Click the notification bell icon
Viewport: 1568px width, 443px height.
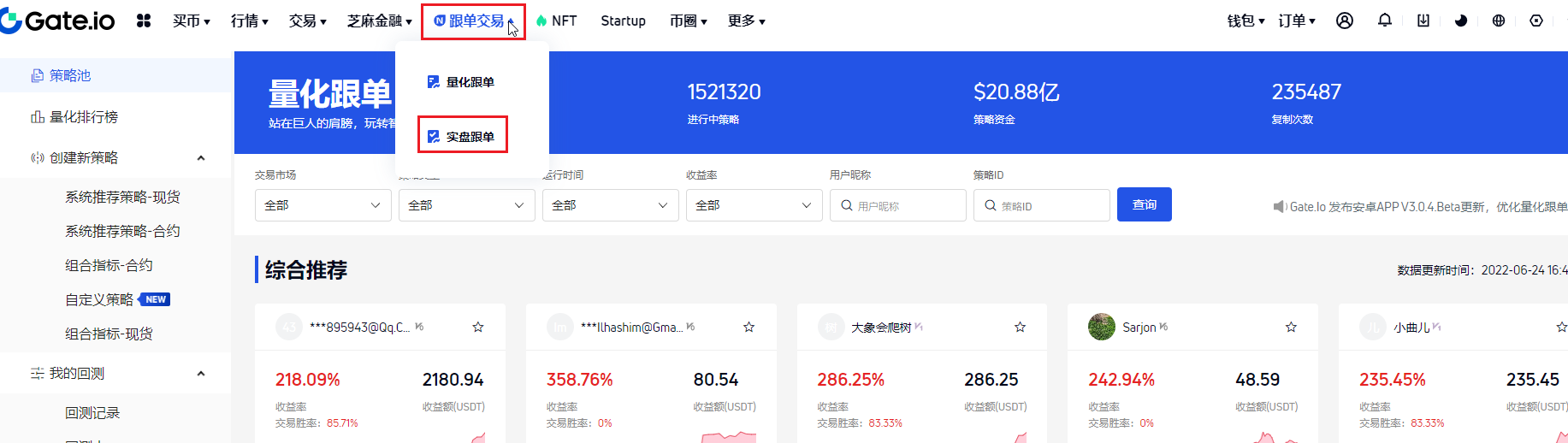click(1384, 21)
